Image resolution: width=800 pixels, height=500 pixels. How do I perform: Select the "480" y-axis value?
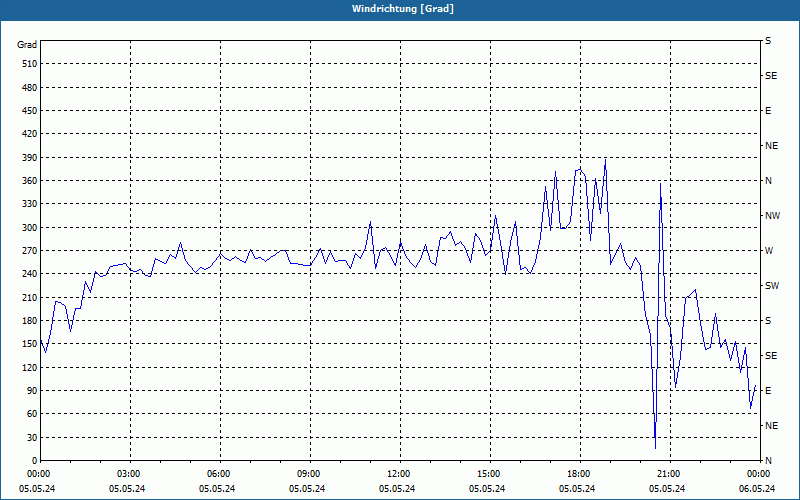coord(30,87)
